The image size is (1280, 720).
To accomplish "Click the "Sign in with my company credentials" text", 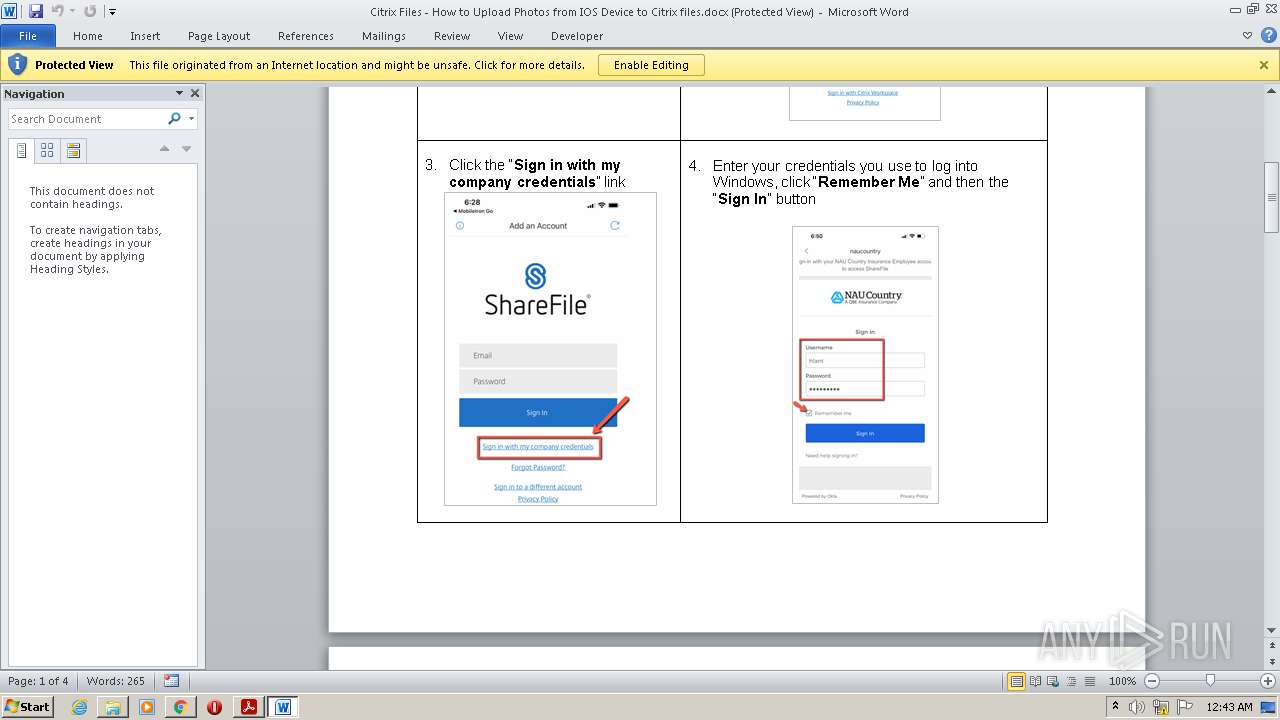I will [538, 447].
